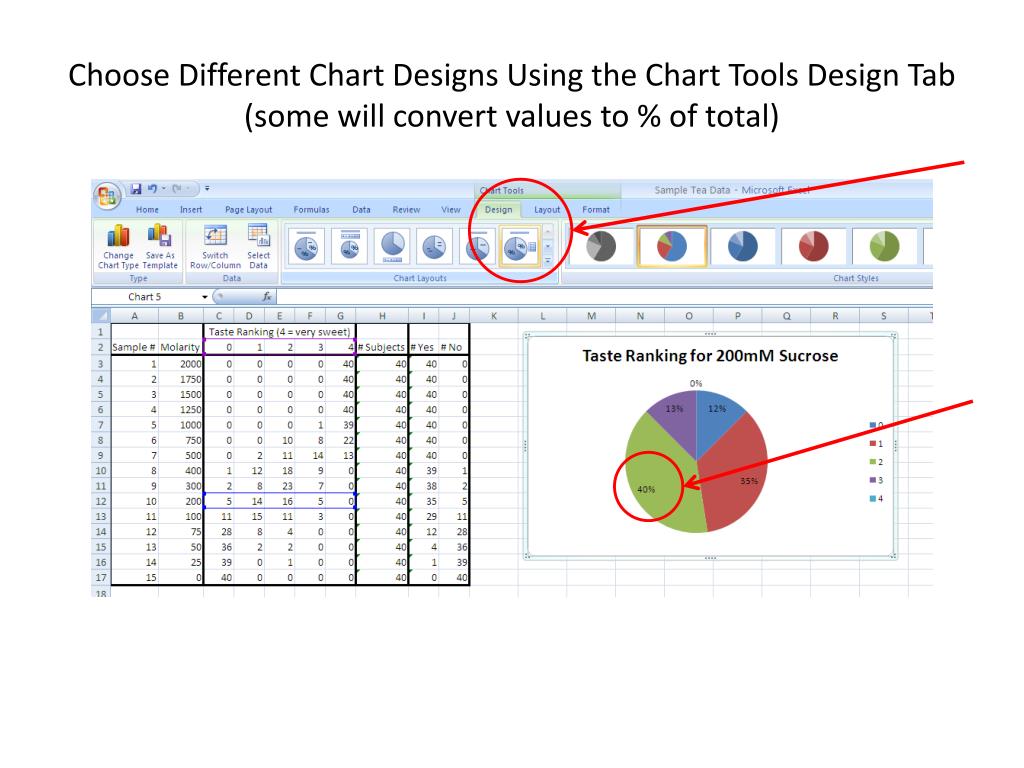Image resolution: width=1024 pixels, height=768 pixels.
Task: Apply the fifth chart layout thumbnail
Action: 477,246
